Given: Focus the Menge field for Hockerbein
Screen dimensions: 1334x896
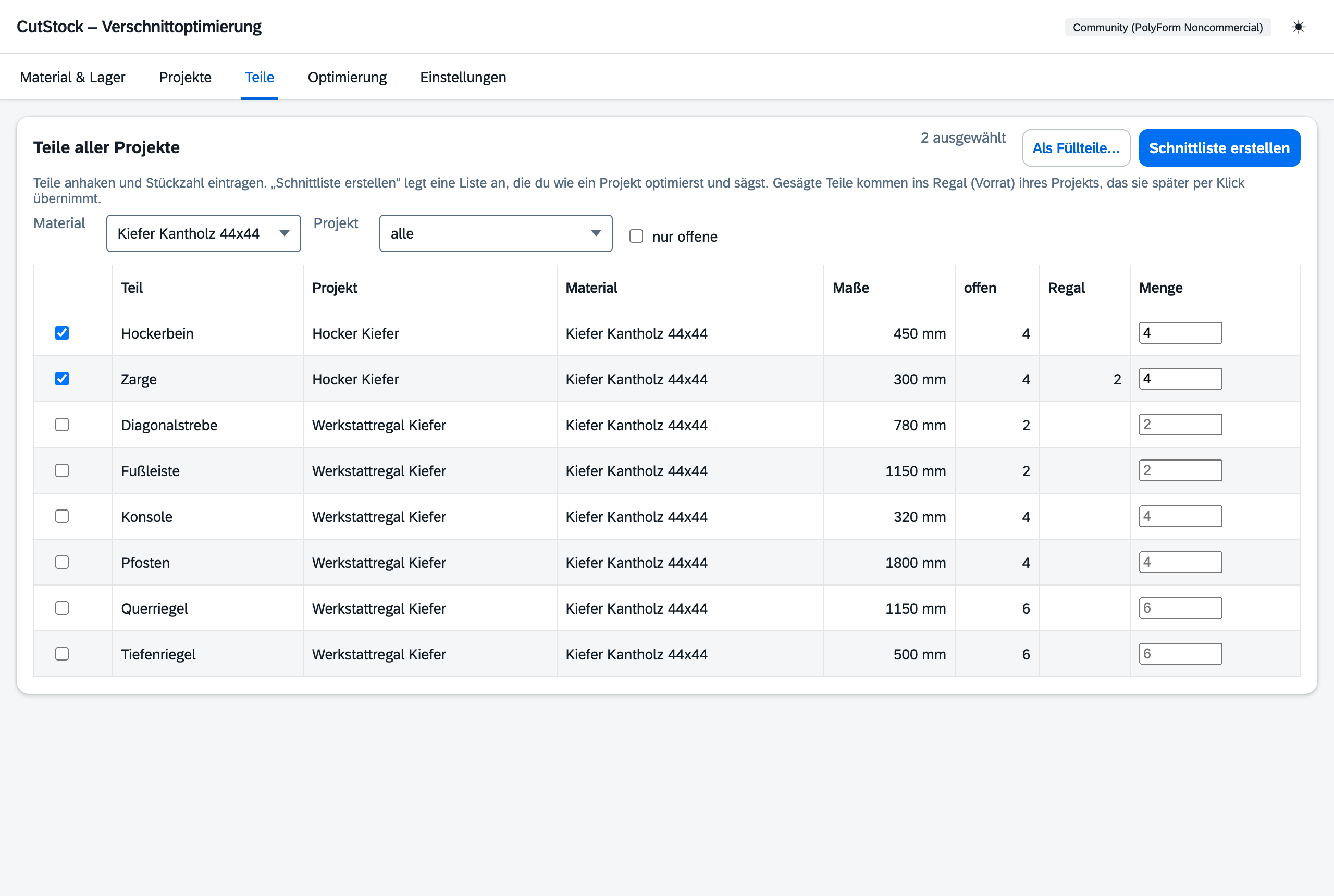Looking at the screenshot, I should pos(1180,333).
